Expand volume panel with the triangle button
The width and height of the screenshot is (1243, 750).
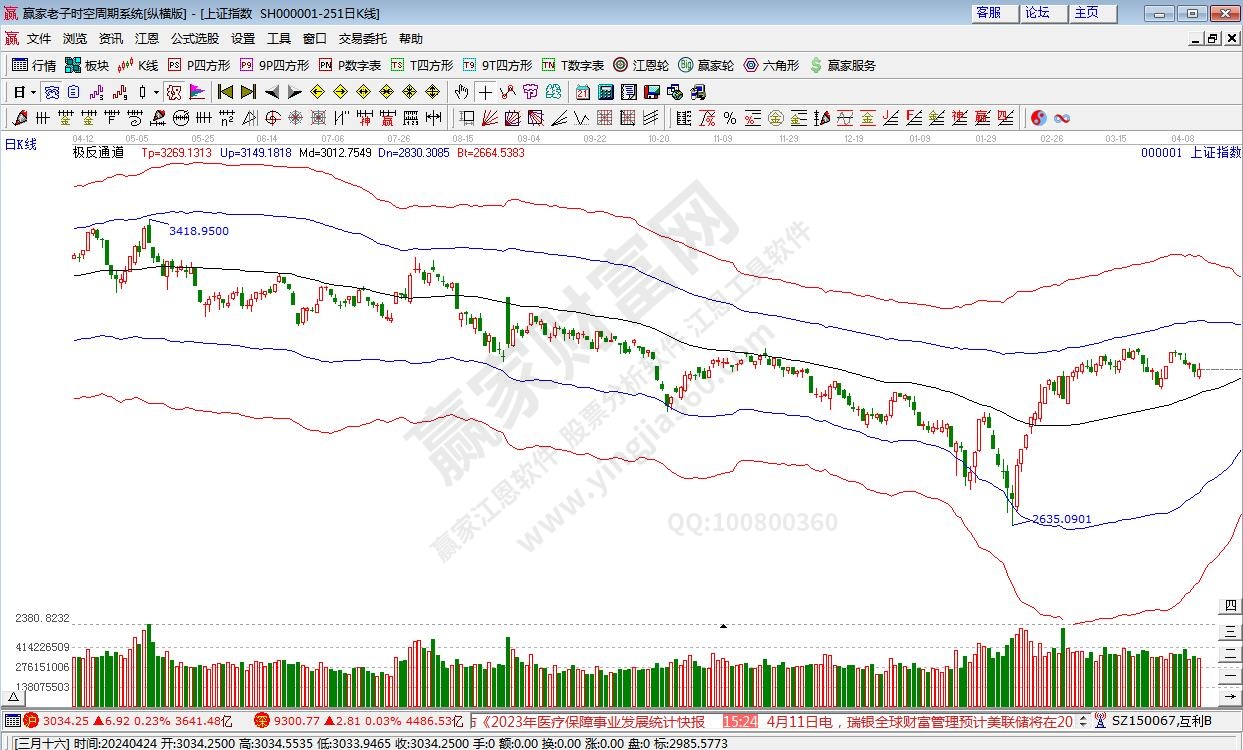click(x=723, y=625)
